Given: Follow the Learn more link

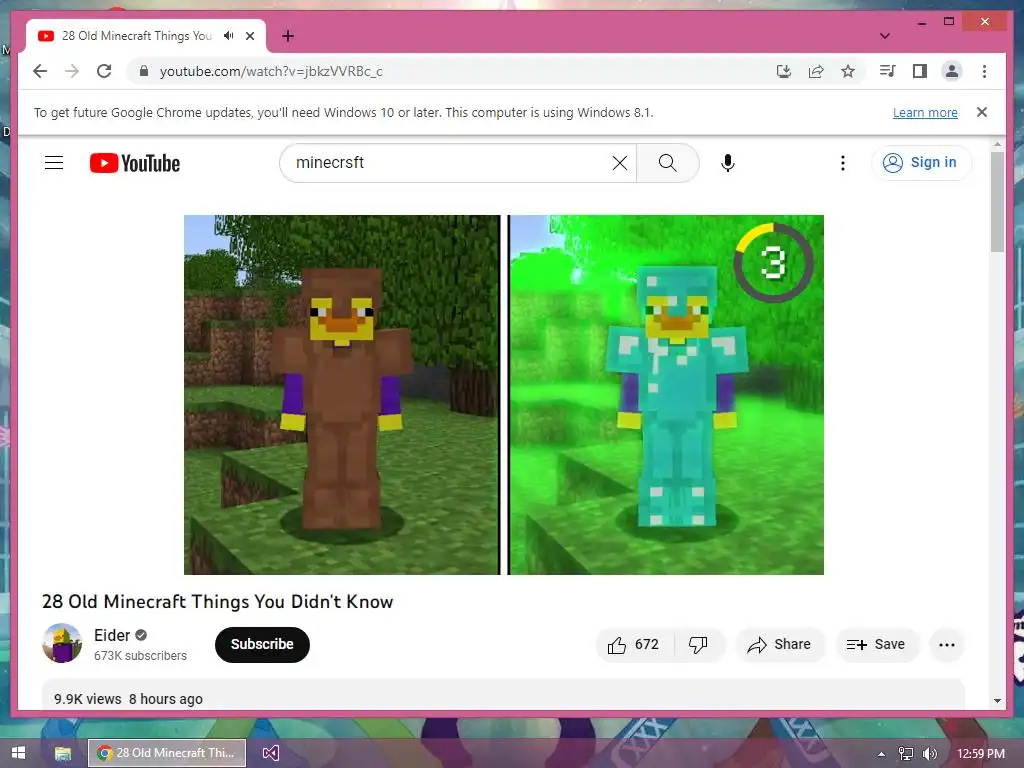Looking at the screenshot, I should click(925, 112).
